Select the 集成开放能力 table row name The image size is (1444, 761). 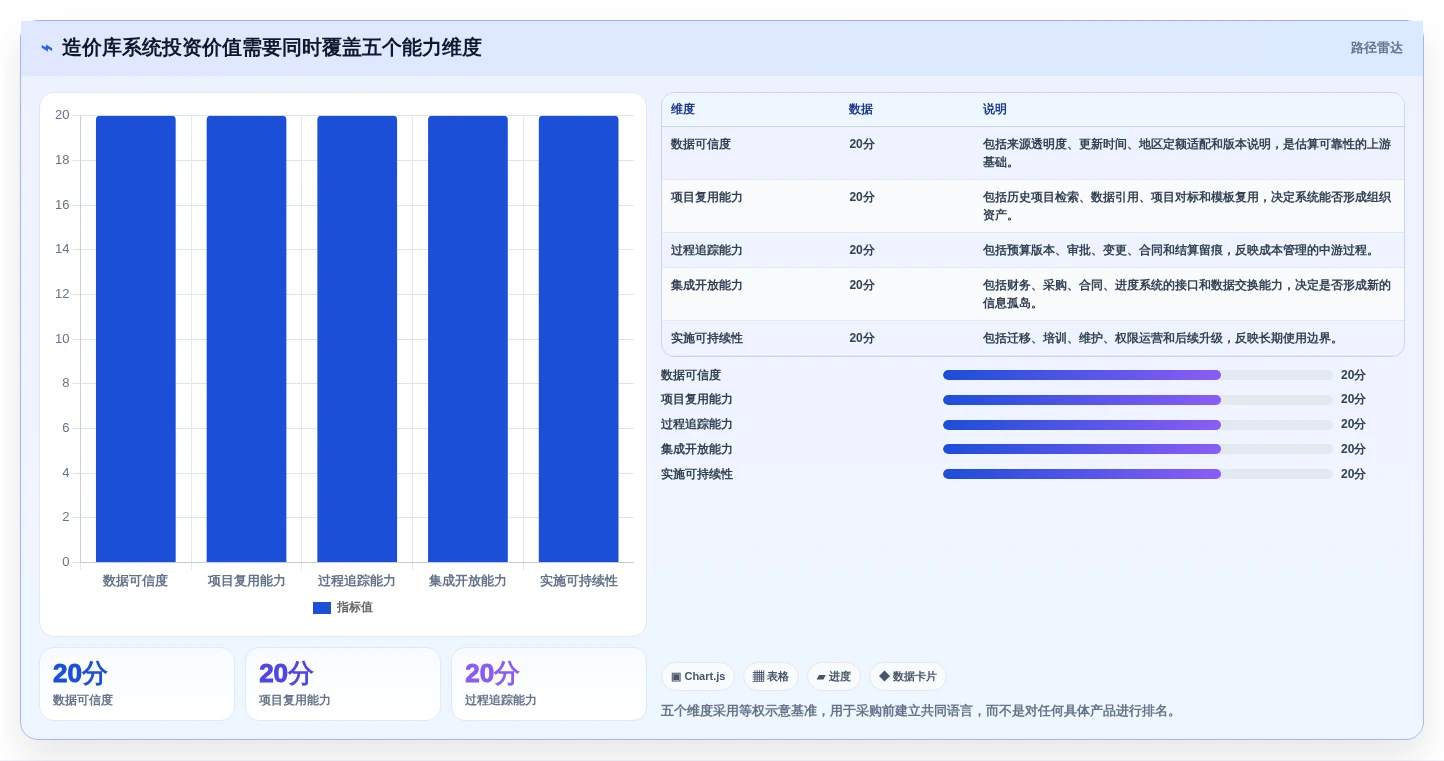click(707, 286)
